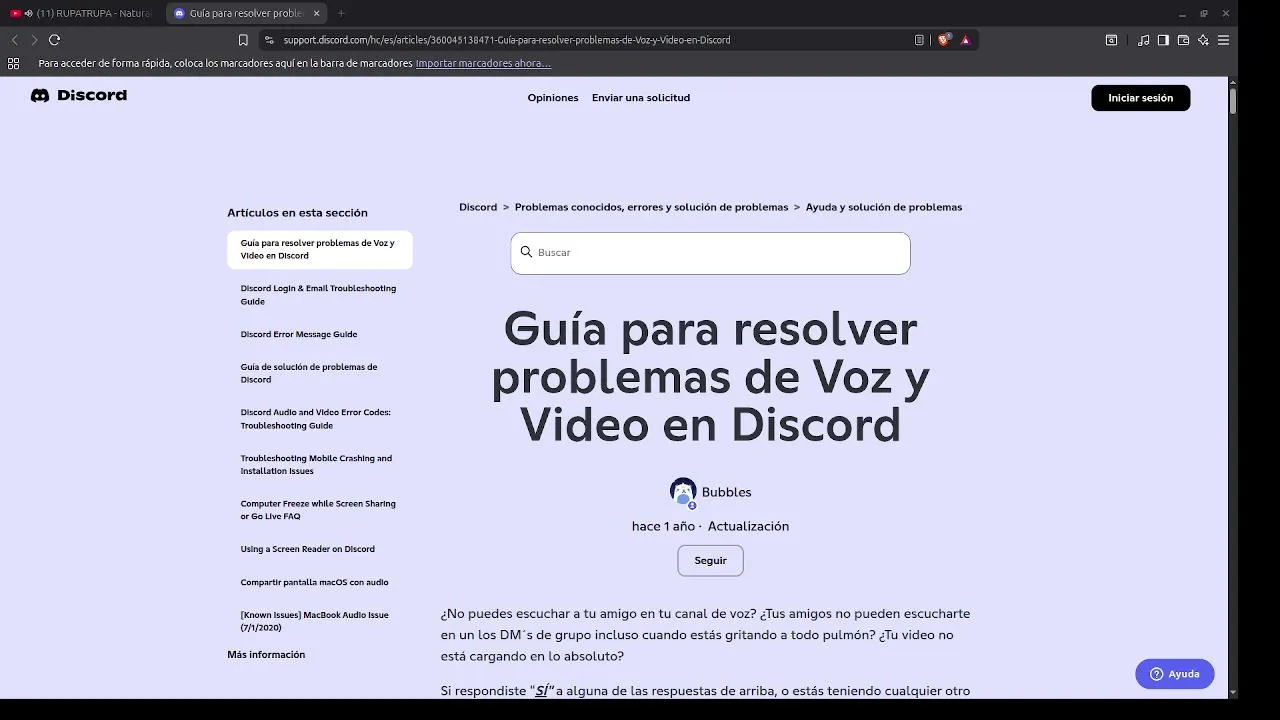This screenshot has height=720, width=1280.
Task: Open Known Issues MacBook Audio Issue article
Action: 315,621
